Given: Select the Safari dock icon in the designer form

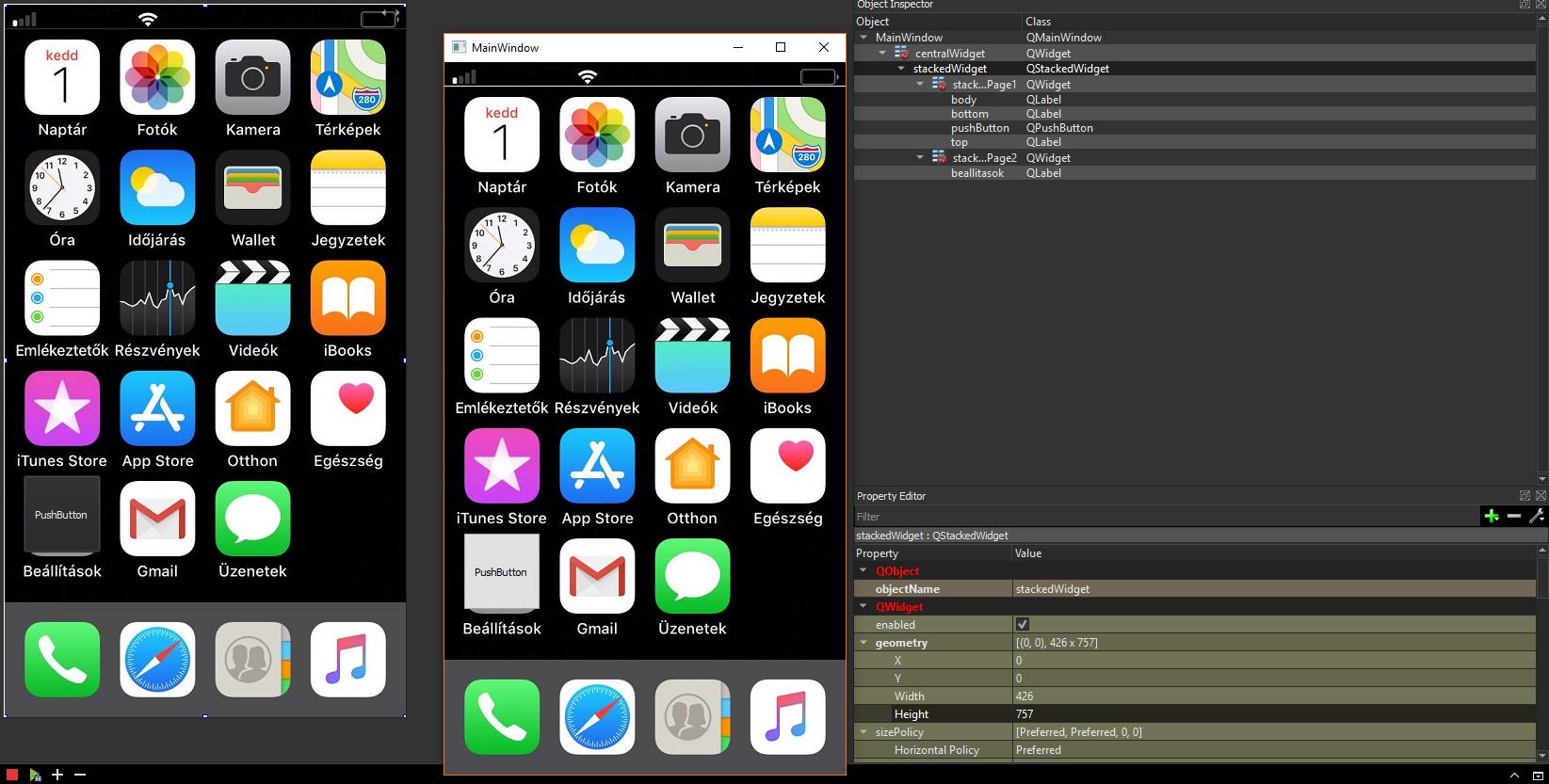Looking at the screenshot, I should point(157,660).
